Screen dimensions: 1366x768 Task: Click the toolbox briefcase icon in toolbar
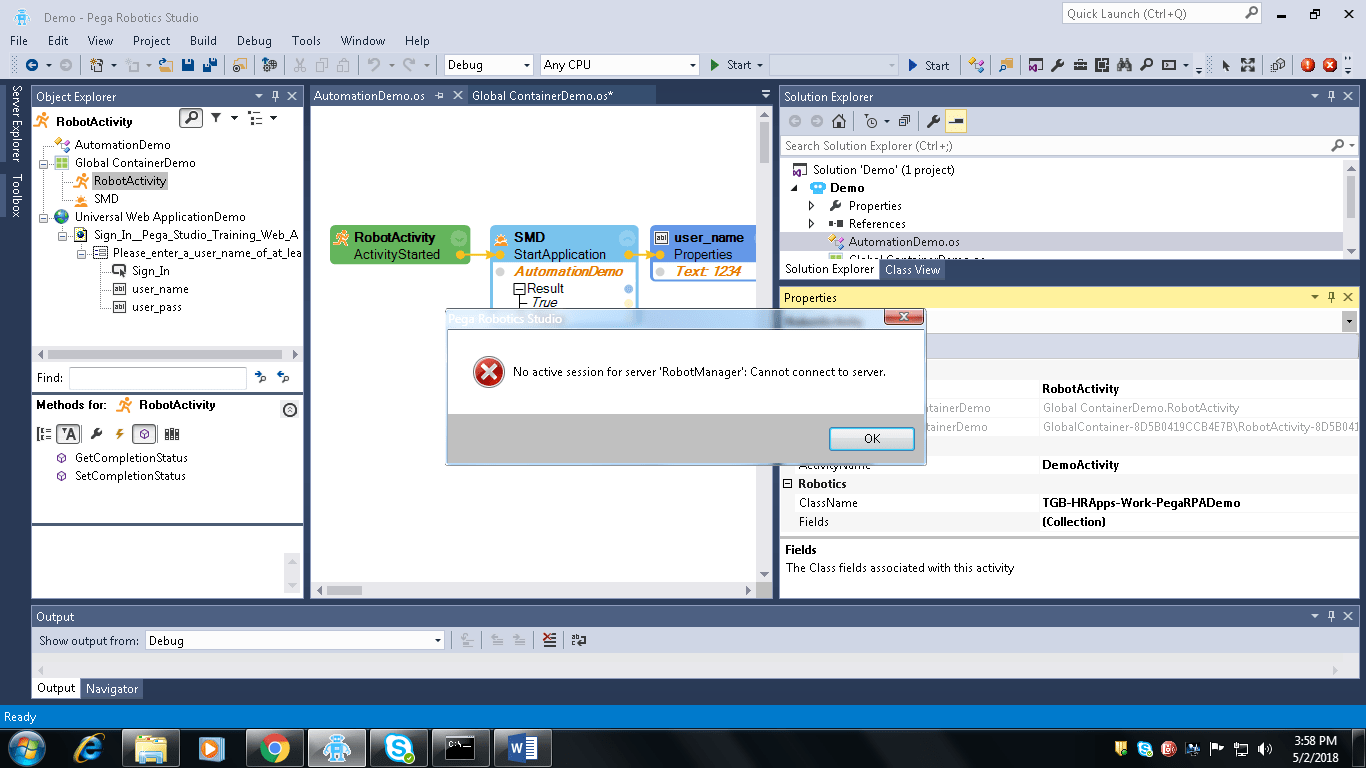pos(1081,65)
